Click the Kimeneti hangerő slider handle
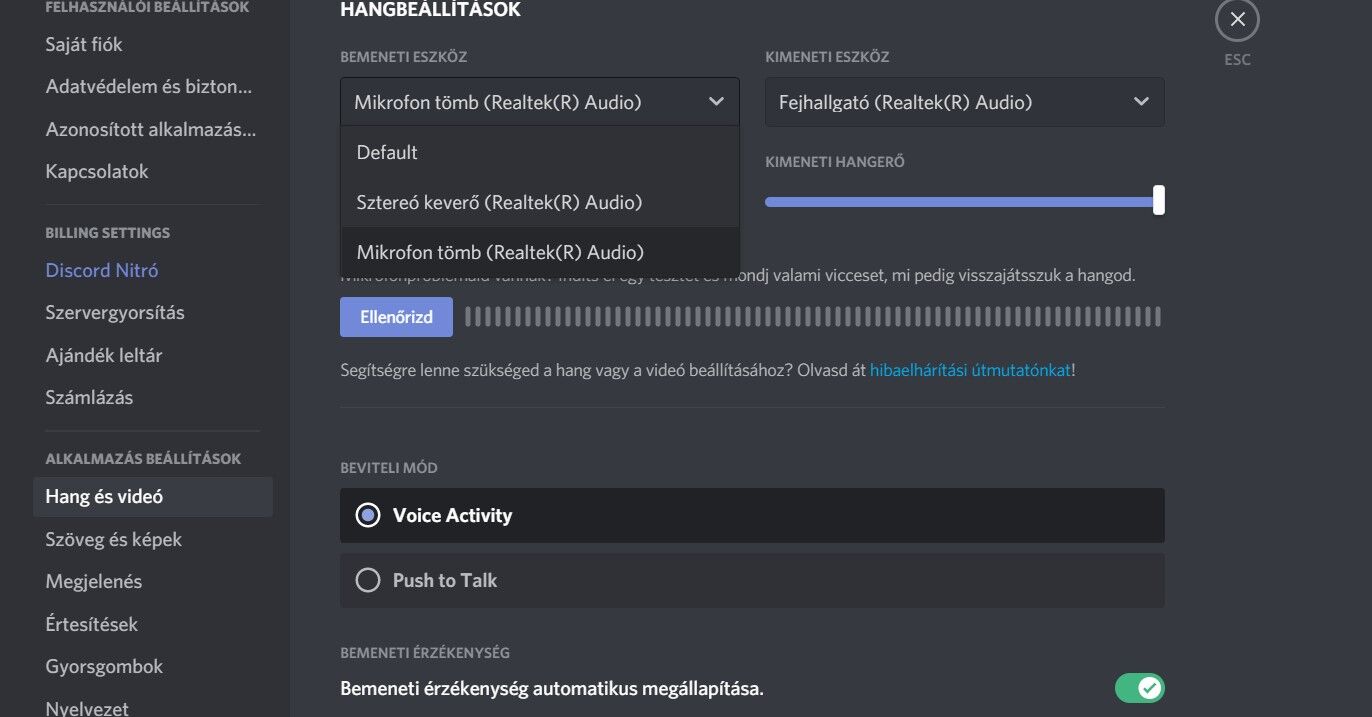Image resolution: width=1372 pixels, height=717 pixels. point(1158,200)
